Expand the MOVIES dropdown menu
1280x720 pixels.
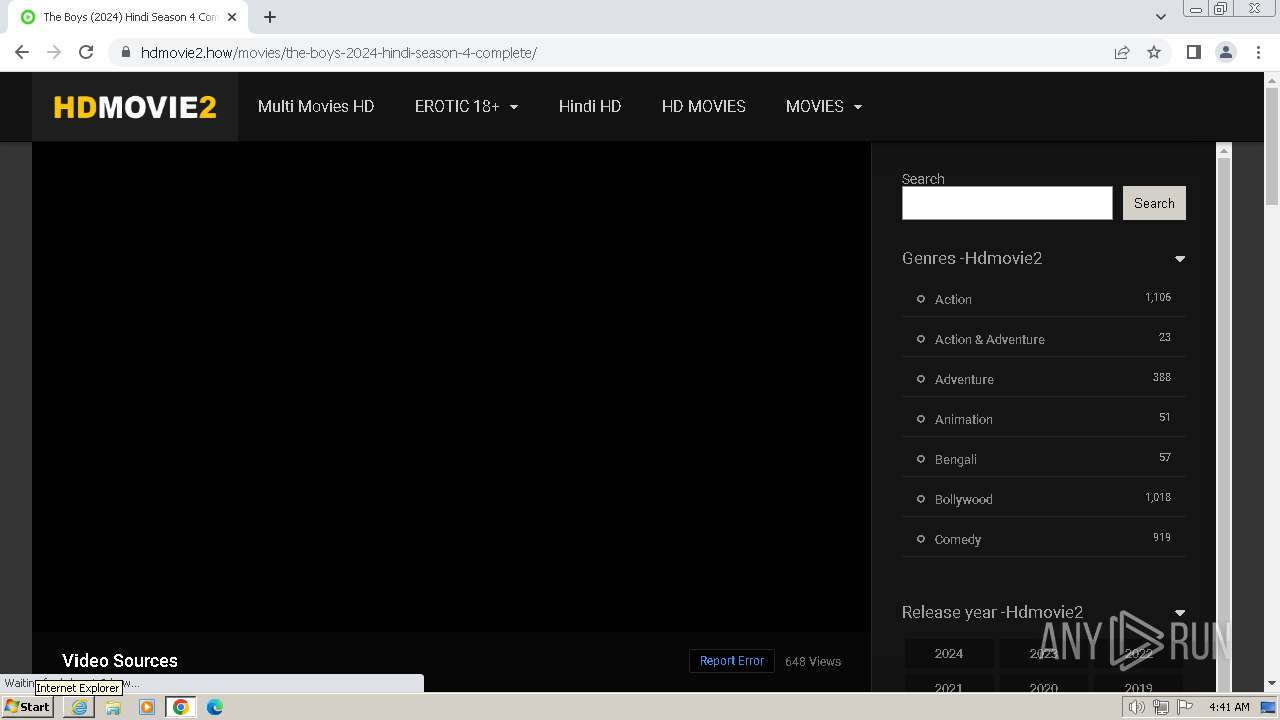coord(824,106)
